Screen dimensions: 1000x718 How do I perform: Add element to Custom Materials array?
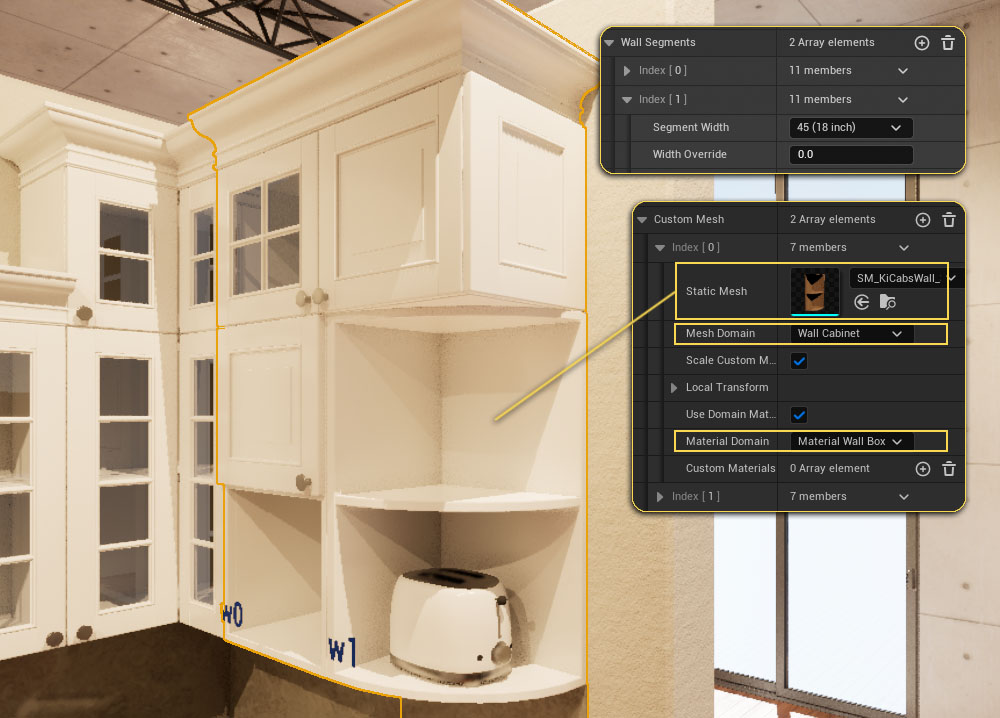click(x=922, y=469)
